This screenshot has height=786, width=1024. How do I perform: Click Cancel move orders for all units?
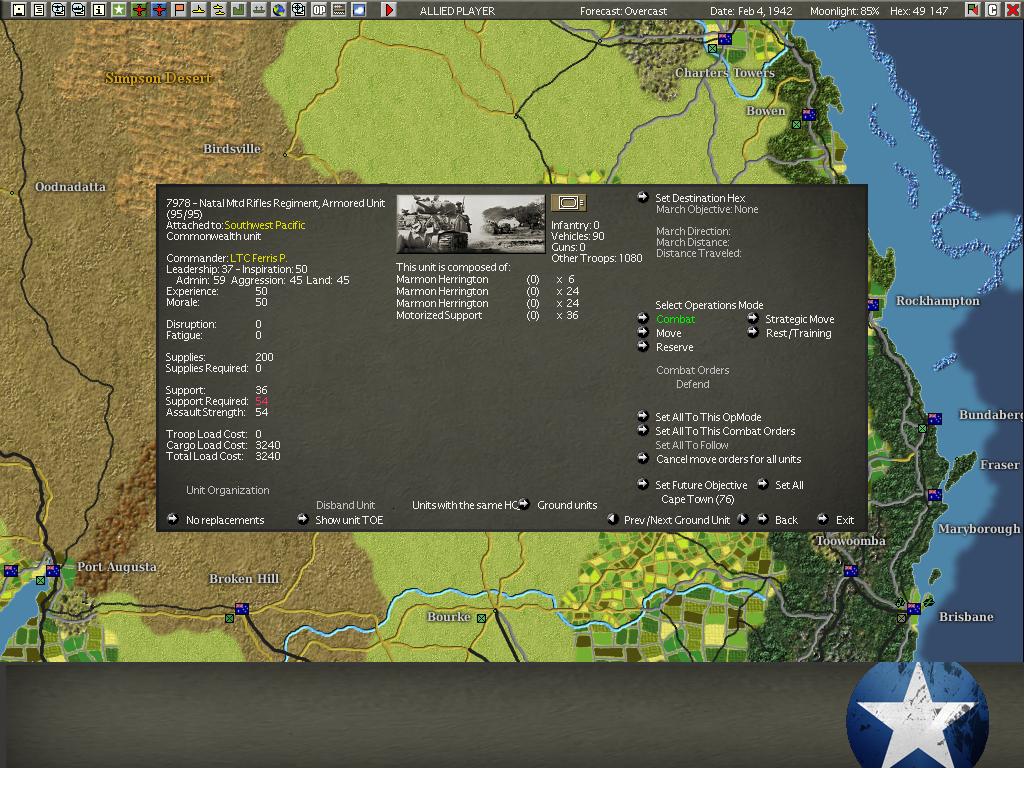click(x=728, y=460)
